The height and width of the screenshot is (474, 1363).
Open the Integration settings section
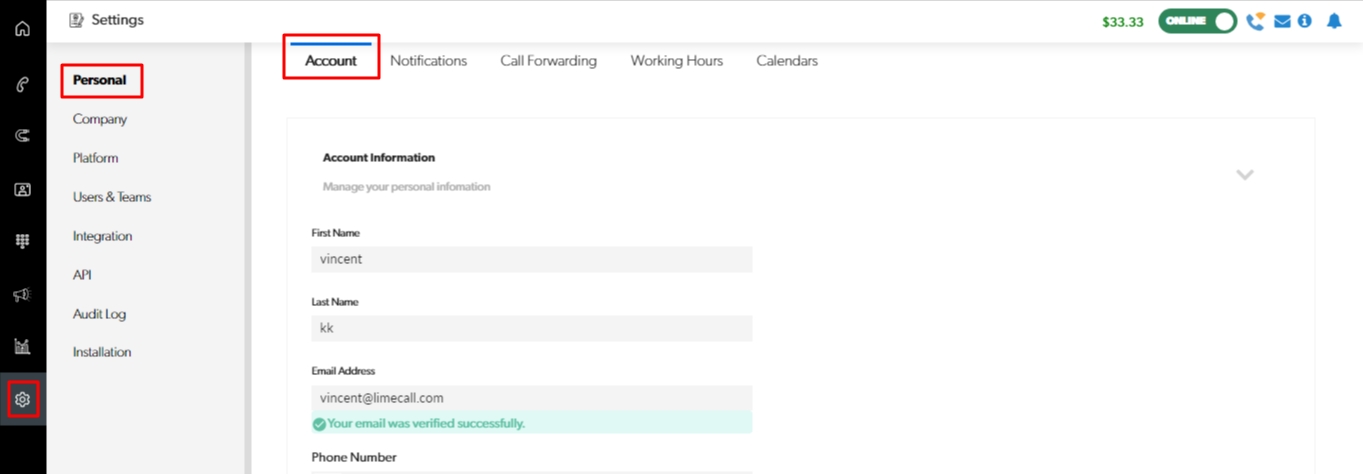102,236
